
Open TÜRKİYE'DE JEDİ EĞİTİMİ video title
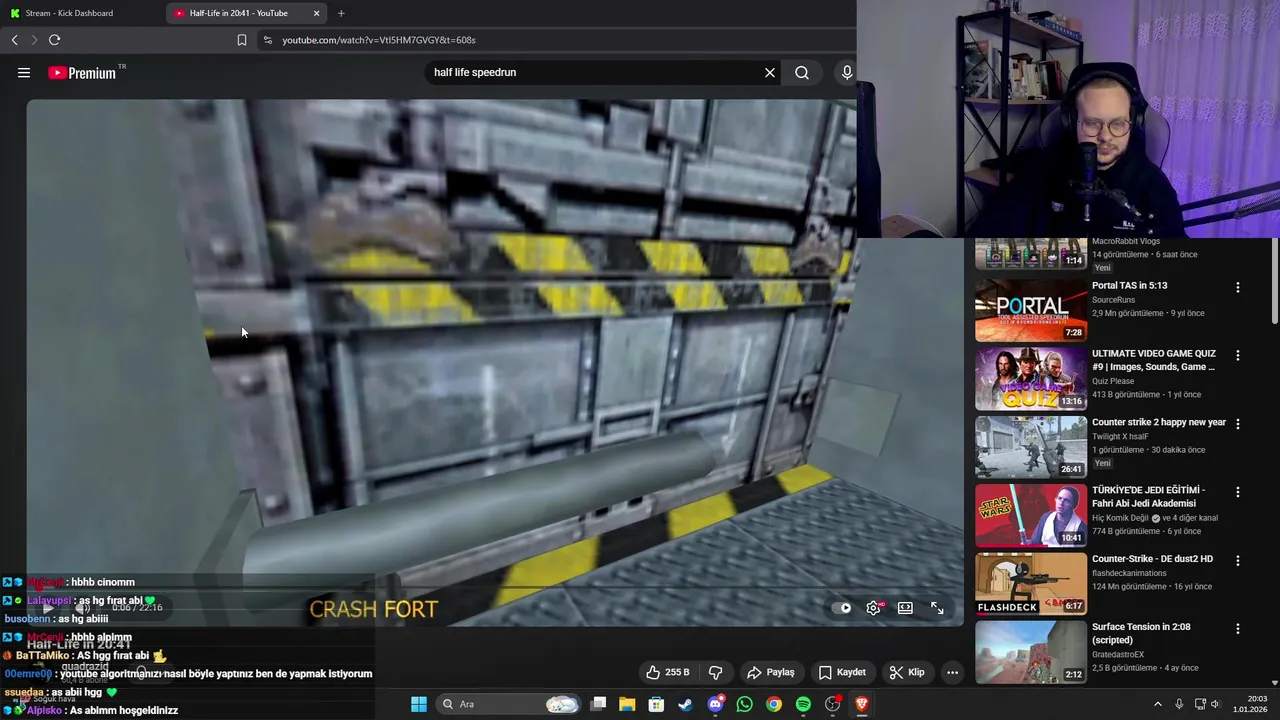tap(1148, 497)
